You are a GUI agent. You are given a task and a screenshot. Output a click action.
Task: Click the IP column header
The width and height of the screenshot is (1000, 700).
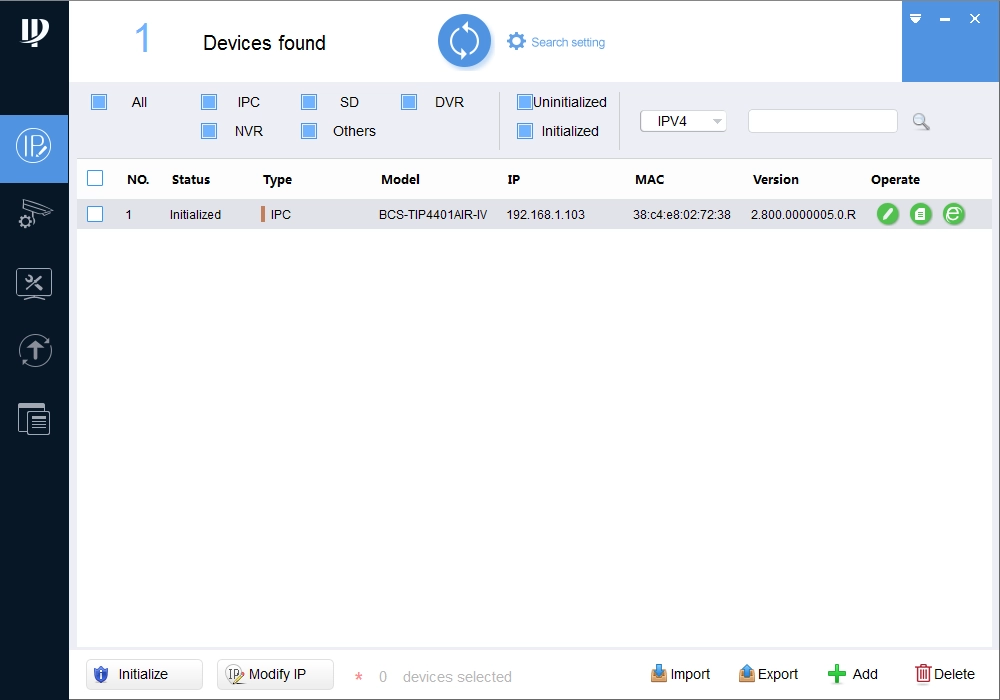pos(513,180)
